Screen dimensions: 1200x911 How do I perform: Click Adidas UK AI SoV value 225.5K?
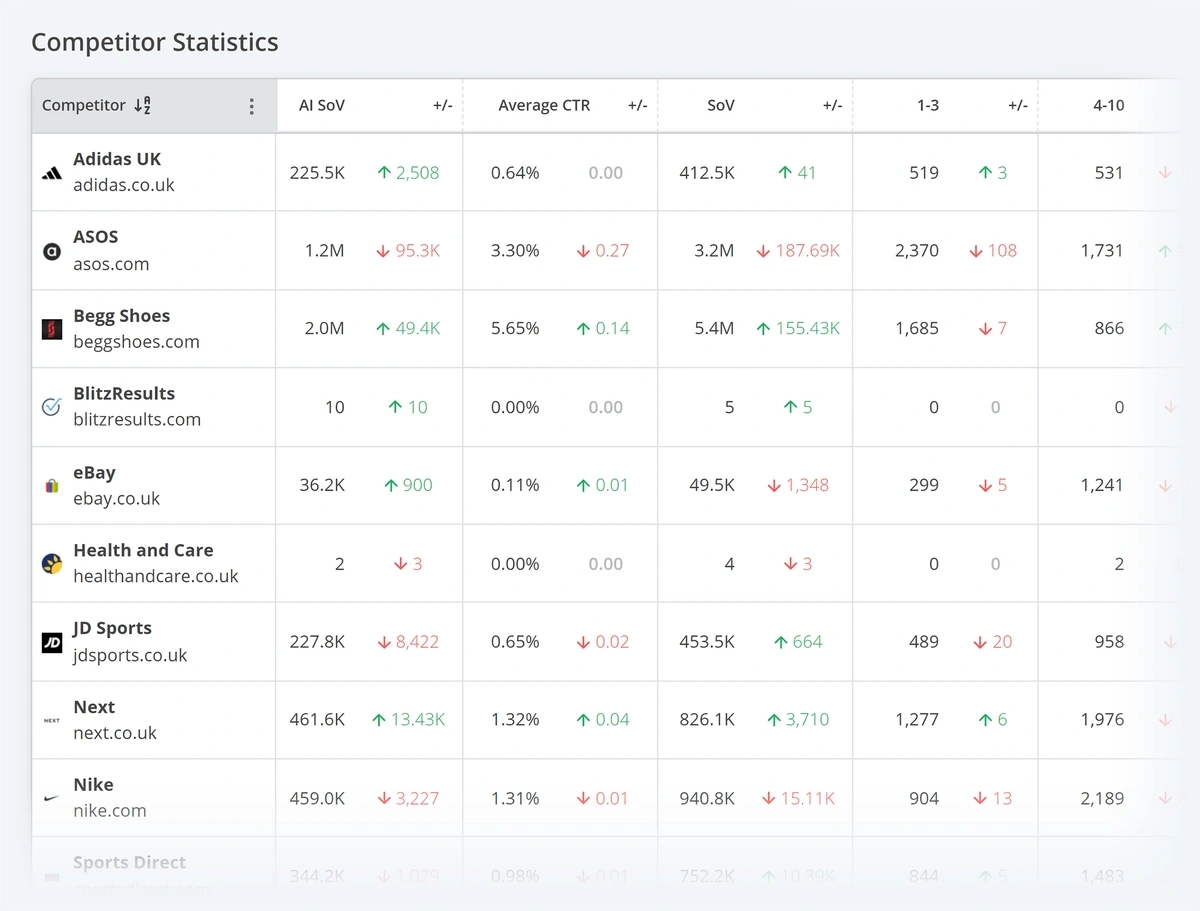(317, 173)
